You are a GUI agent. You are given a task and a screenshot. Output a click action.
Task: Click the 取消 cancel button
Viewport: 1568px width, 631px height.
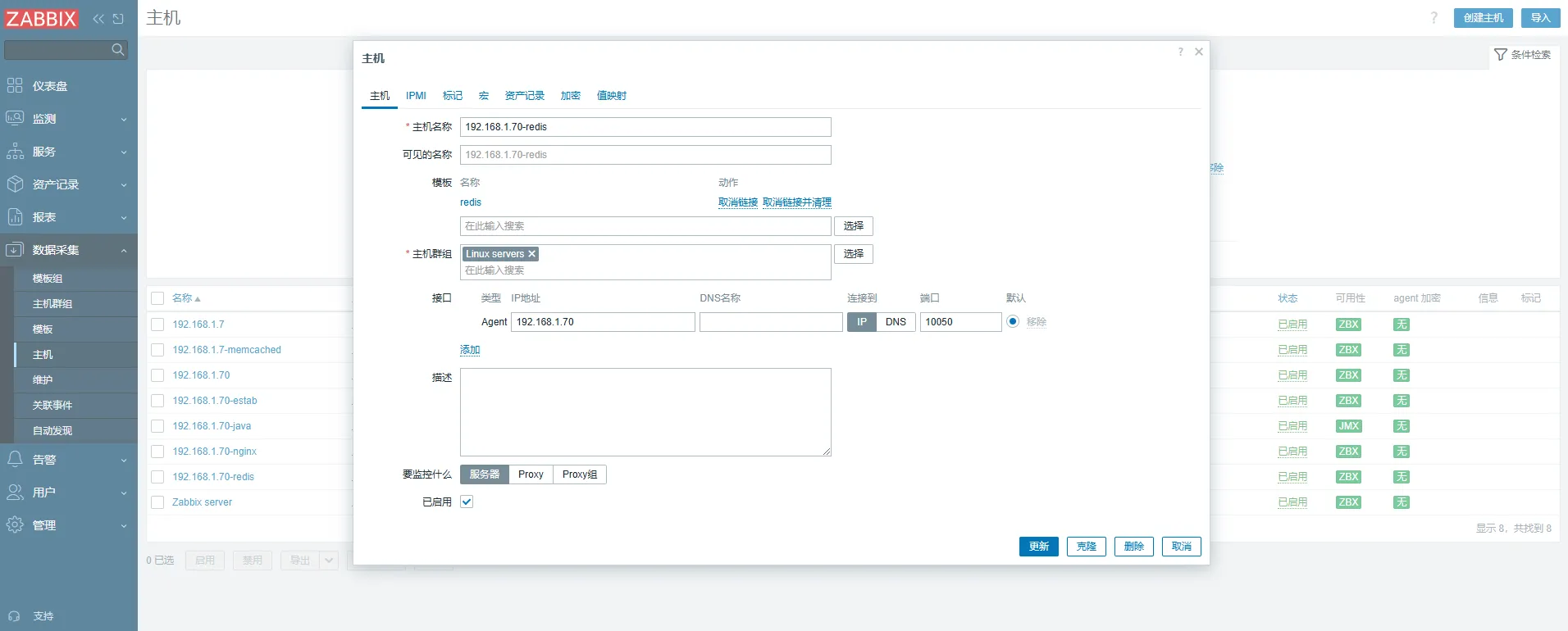1182,547
